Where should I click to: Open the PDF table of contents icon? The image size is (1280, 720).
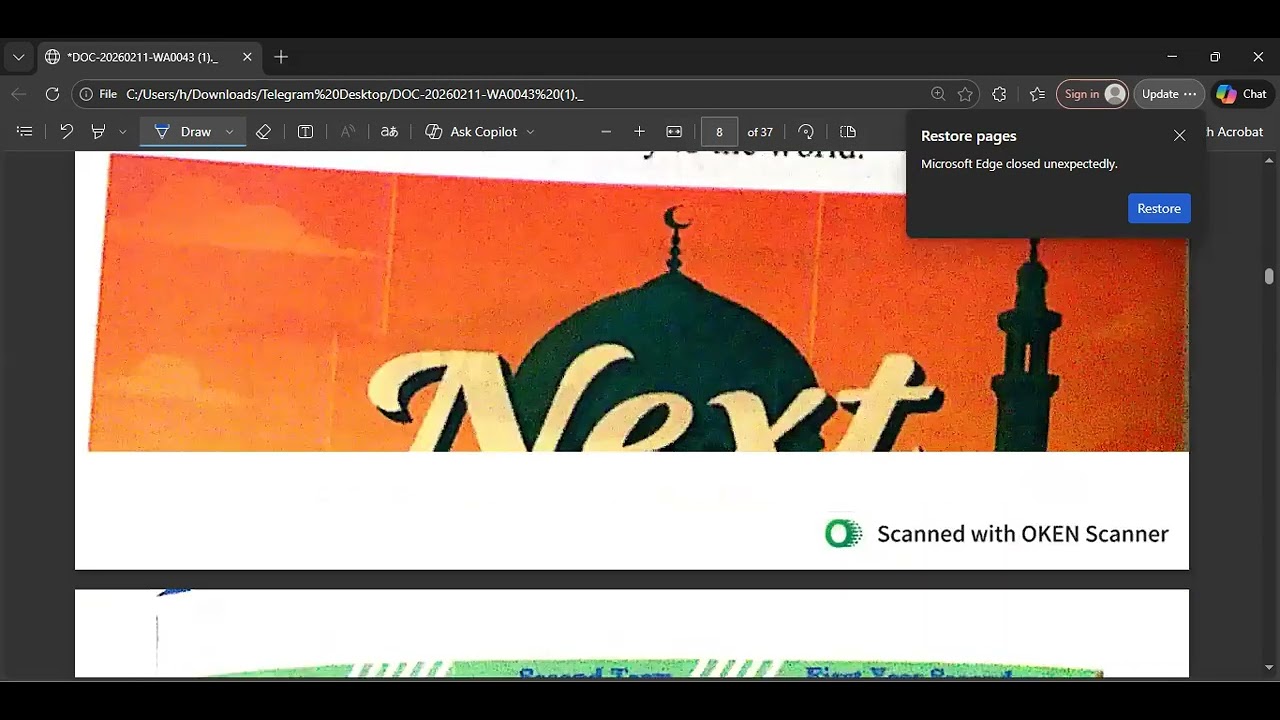tap(25, 132)
